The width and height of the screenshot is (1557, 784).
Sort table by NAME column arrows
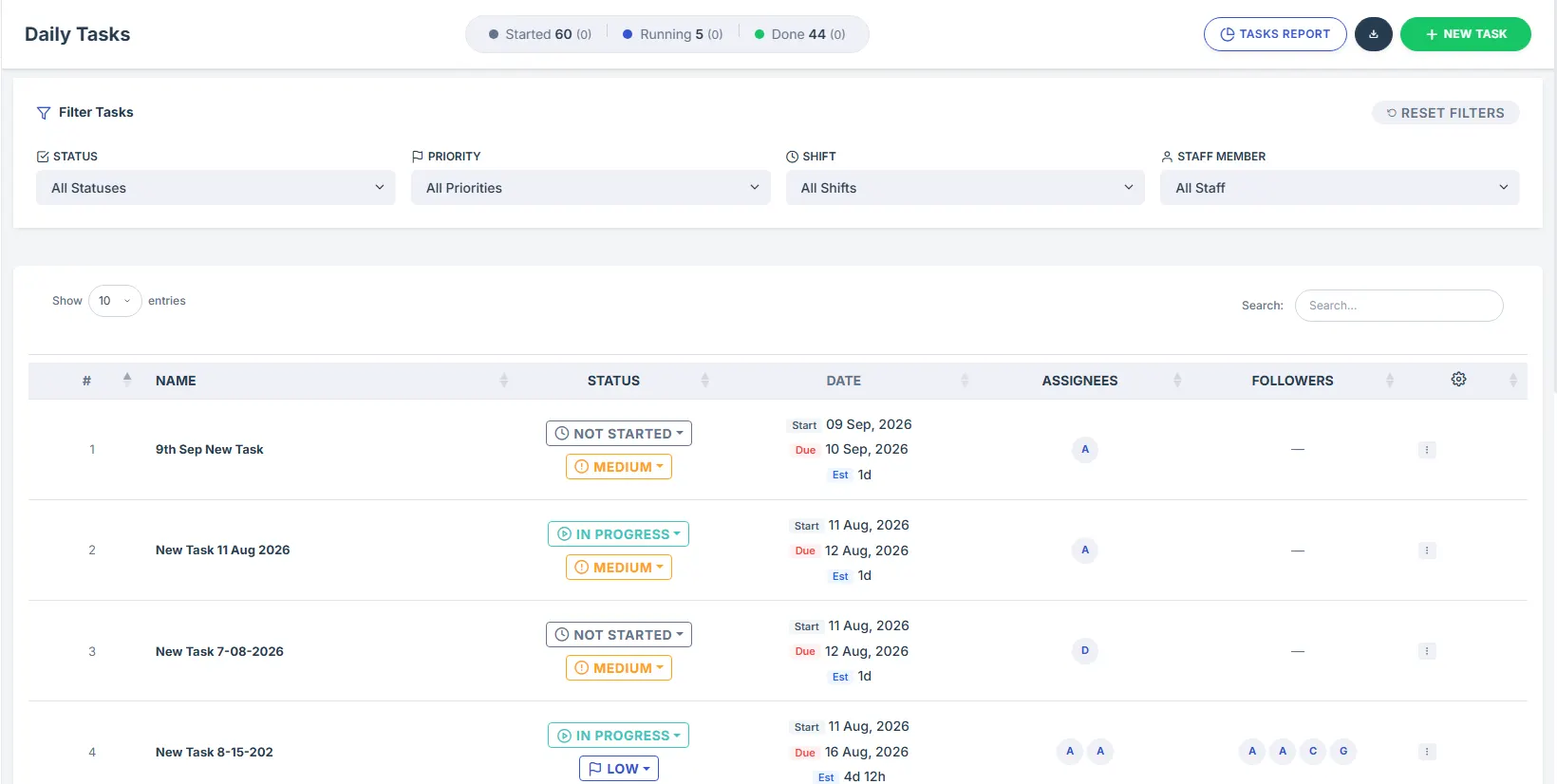point(504,381)
